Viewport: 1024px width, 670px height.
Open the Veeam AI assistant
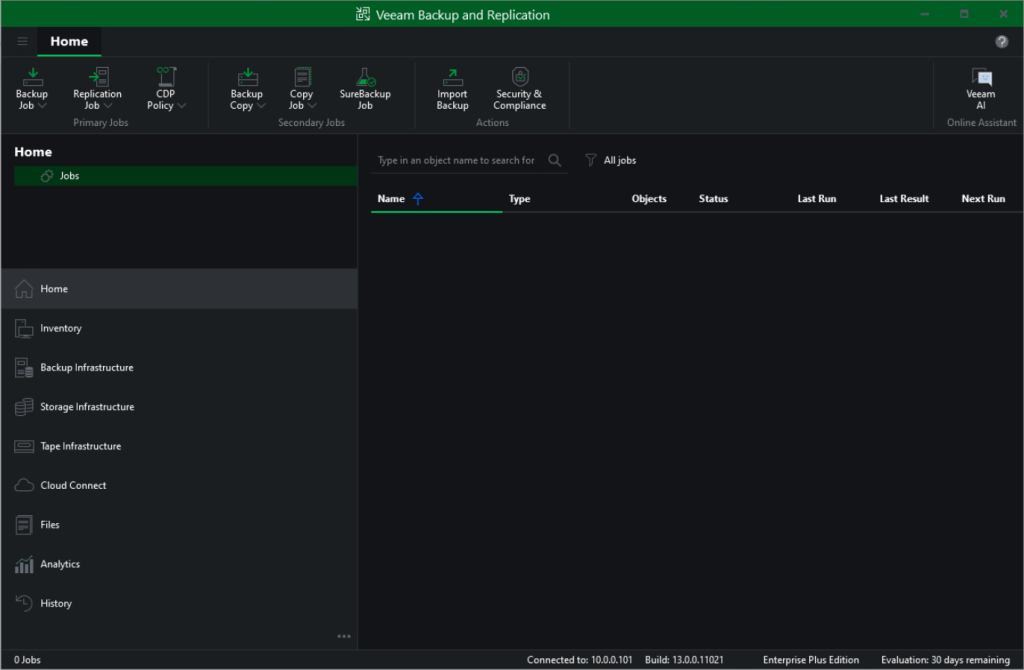pos(980,78)
